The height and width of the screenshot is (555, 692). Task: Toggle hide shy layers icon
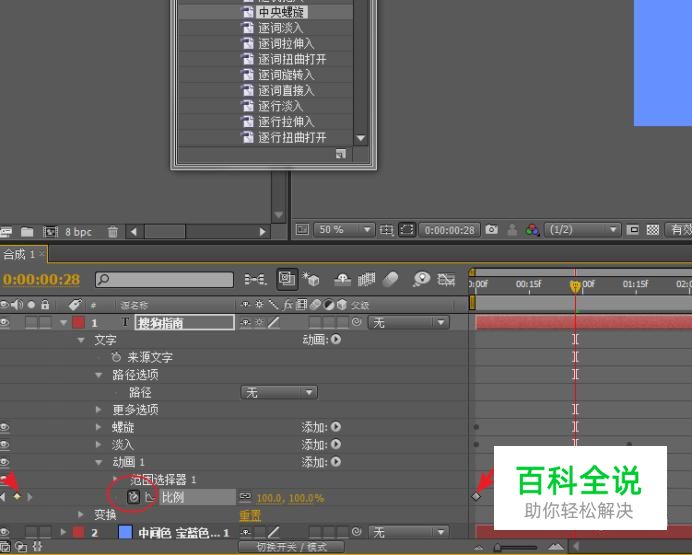coord(342,279)
